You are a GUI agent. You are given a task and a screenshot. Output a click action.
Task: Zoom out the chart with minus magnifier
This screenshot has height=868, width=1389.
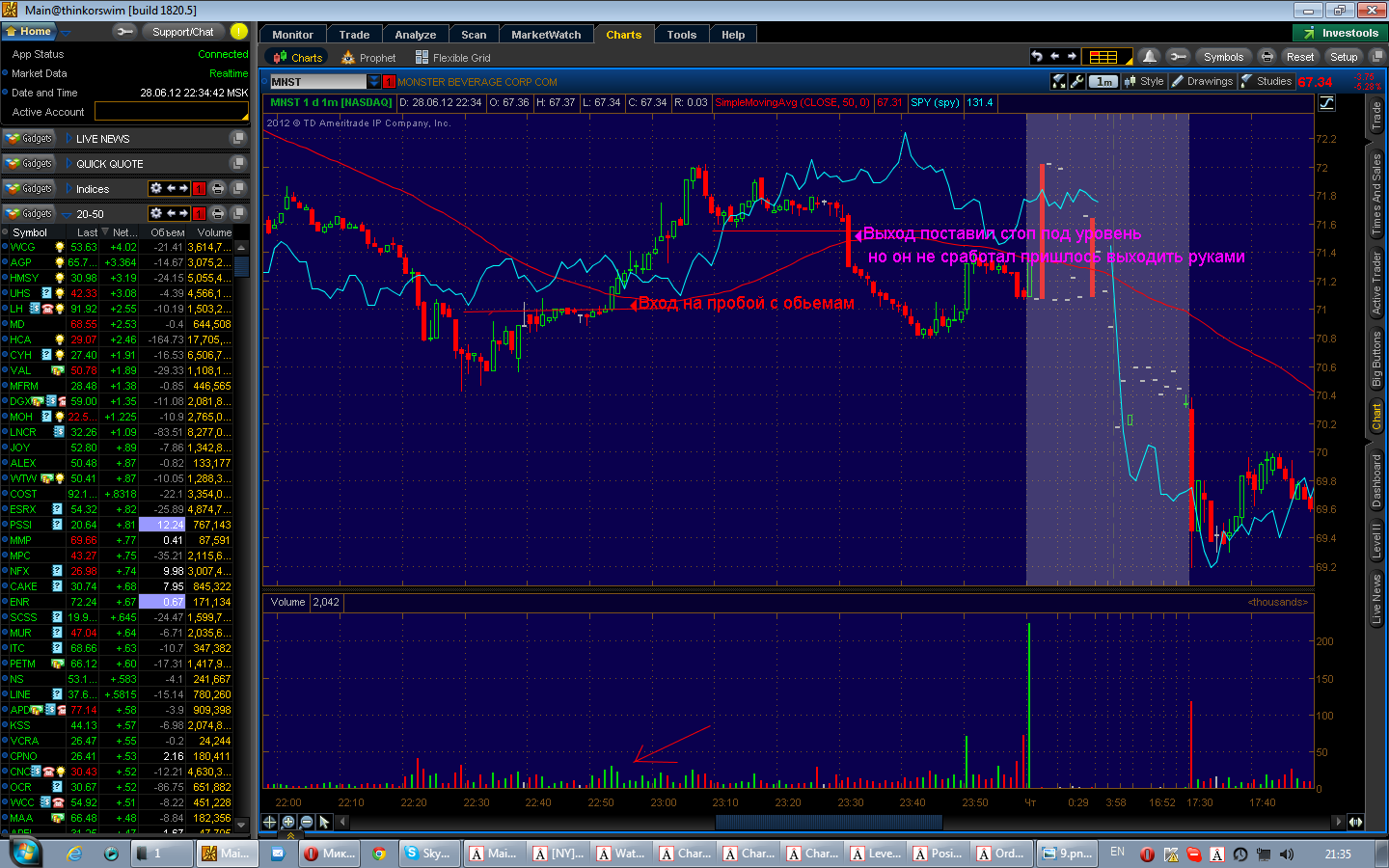(x=307, y=822)
